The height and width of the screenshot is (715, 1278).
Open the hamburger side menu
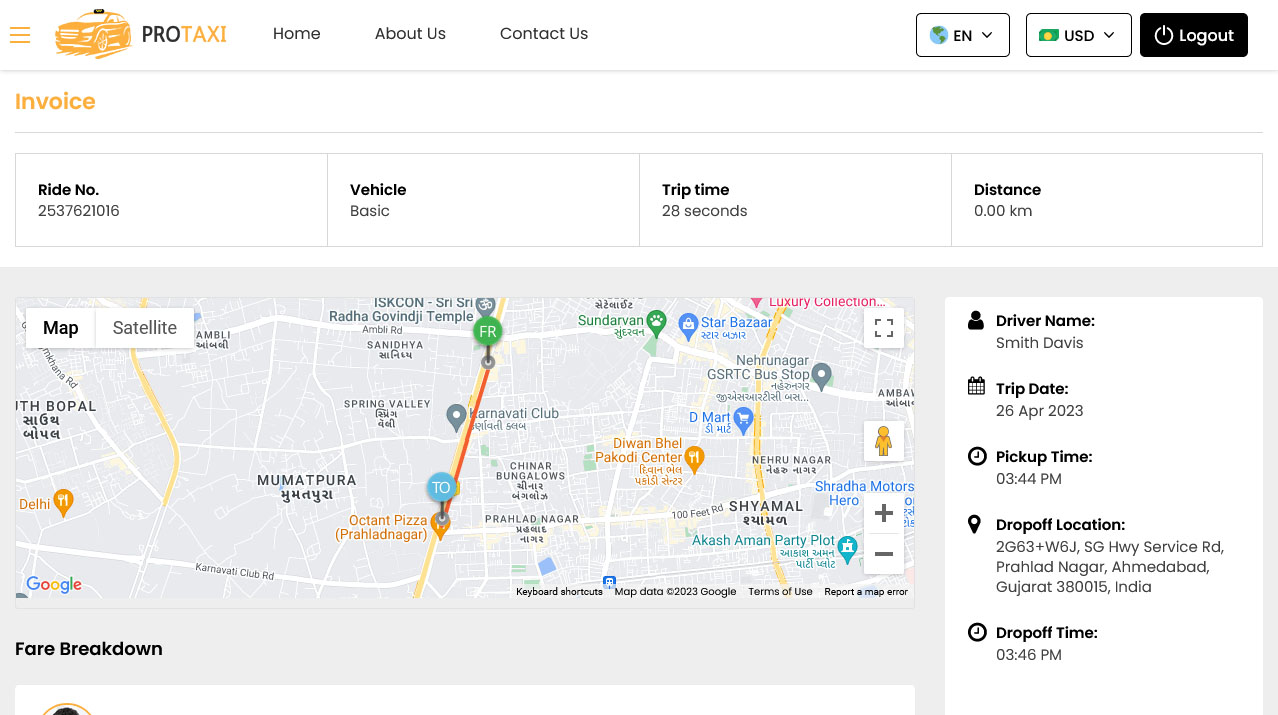tap(20, 35)
